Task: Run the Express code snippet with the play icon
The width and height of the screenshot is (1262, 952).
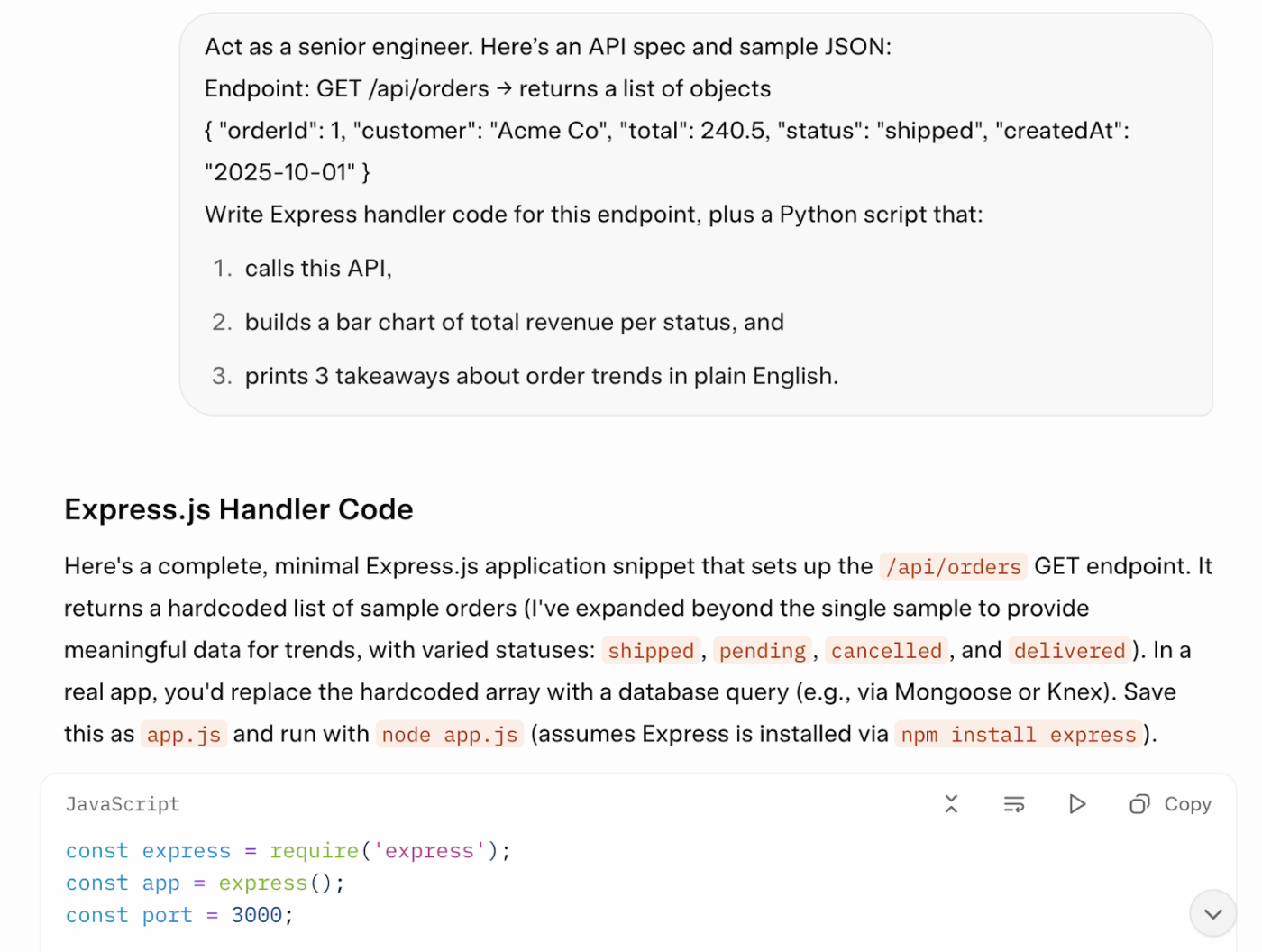Action: pyautogui.click(x=1076, y=804)
